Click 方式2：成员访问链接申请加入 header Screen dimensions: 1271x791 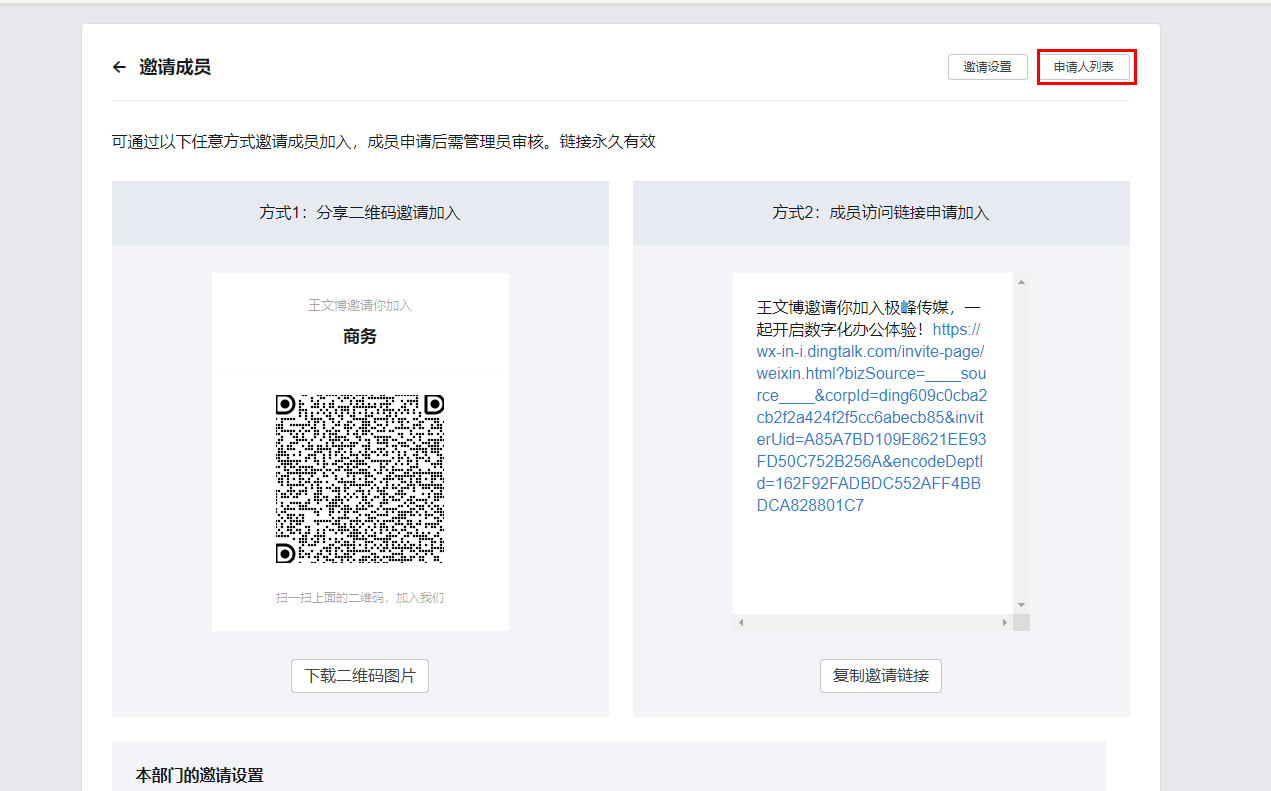coord(880,213)
